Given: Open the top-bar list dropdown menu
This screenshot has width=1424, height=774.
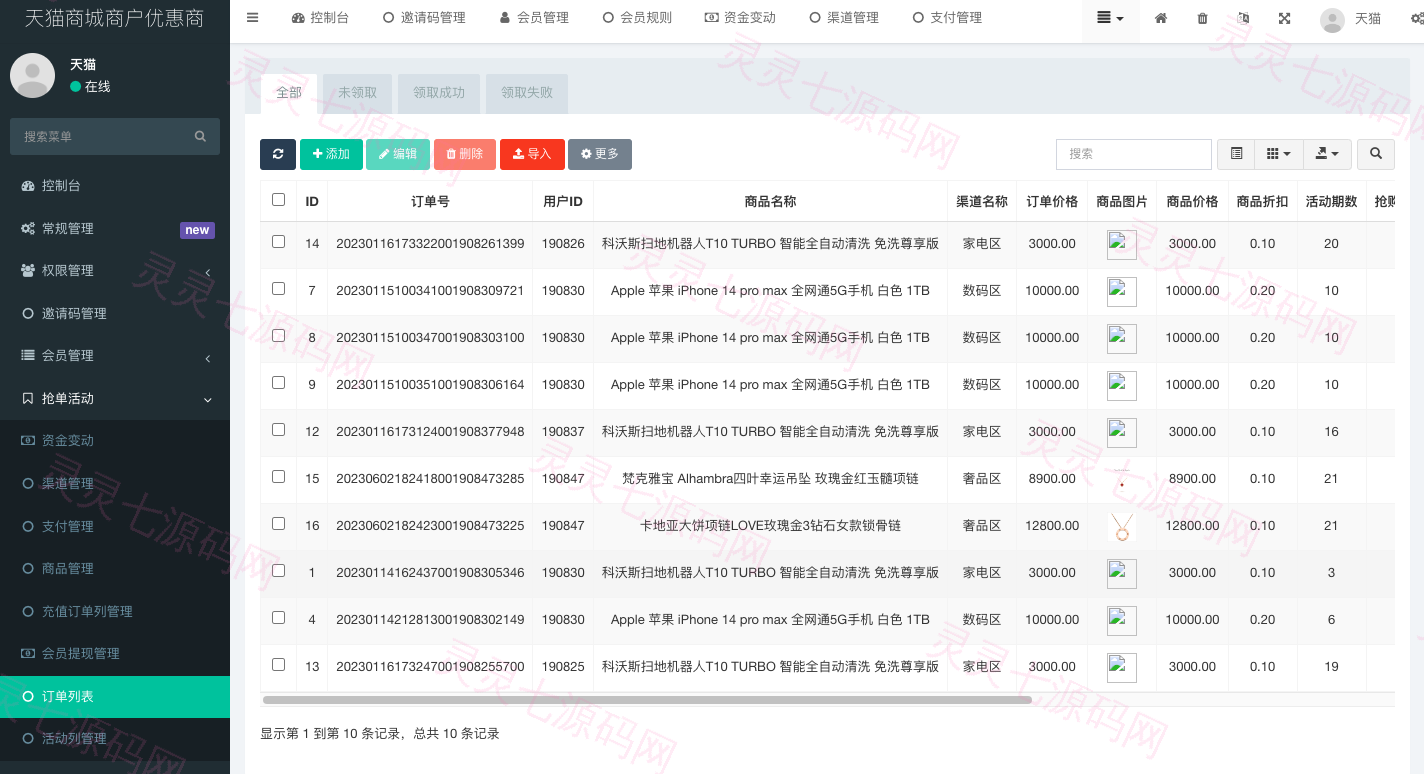Looking at the screenshot, I should click(1110, 18).
